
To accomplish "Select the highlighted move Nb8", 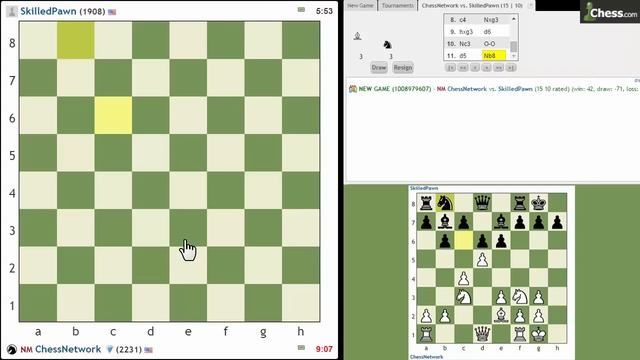I will coord(493,56).
